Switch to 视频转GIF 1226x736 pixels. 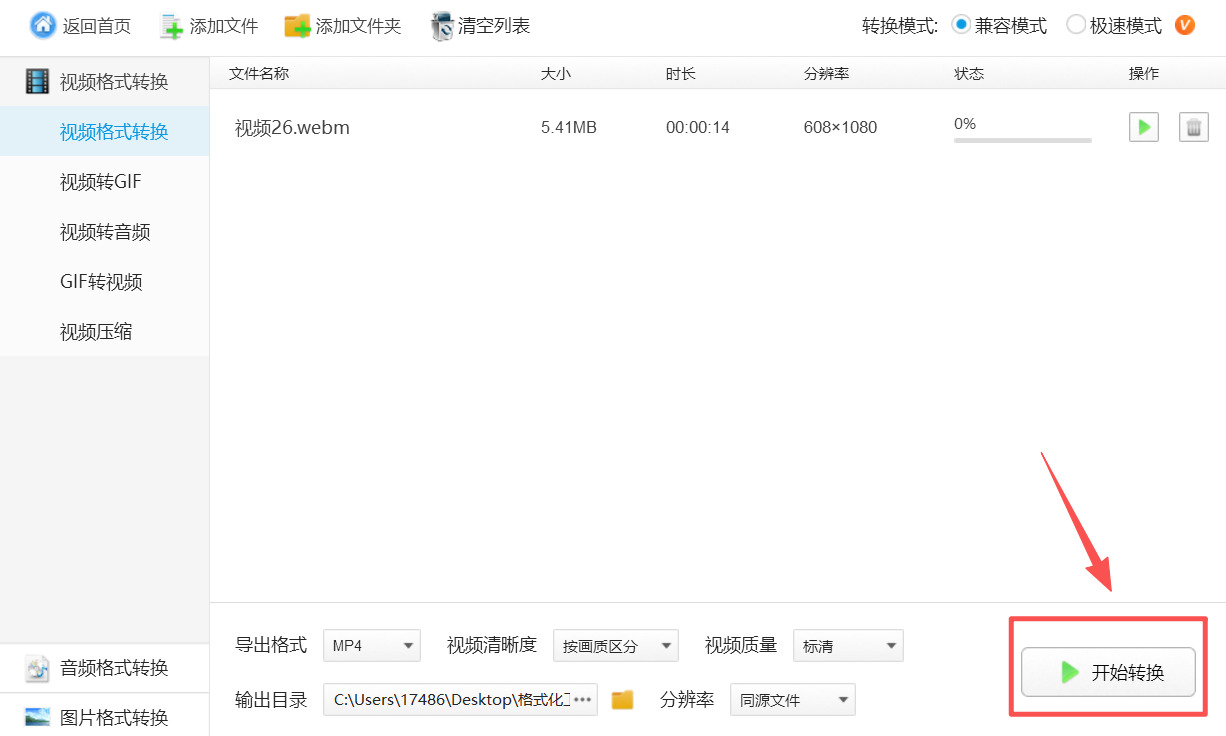pos(104,182)
